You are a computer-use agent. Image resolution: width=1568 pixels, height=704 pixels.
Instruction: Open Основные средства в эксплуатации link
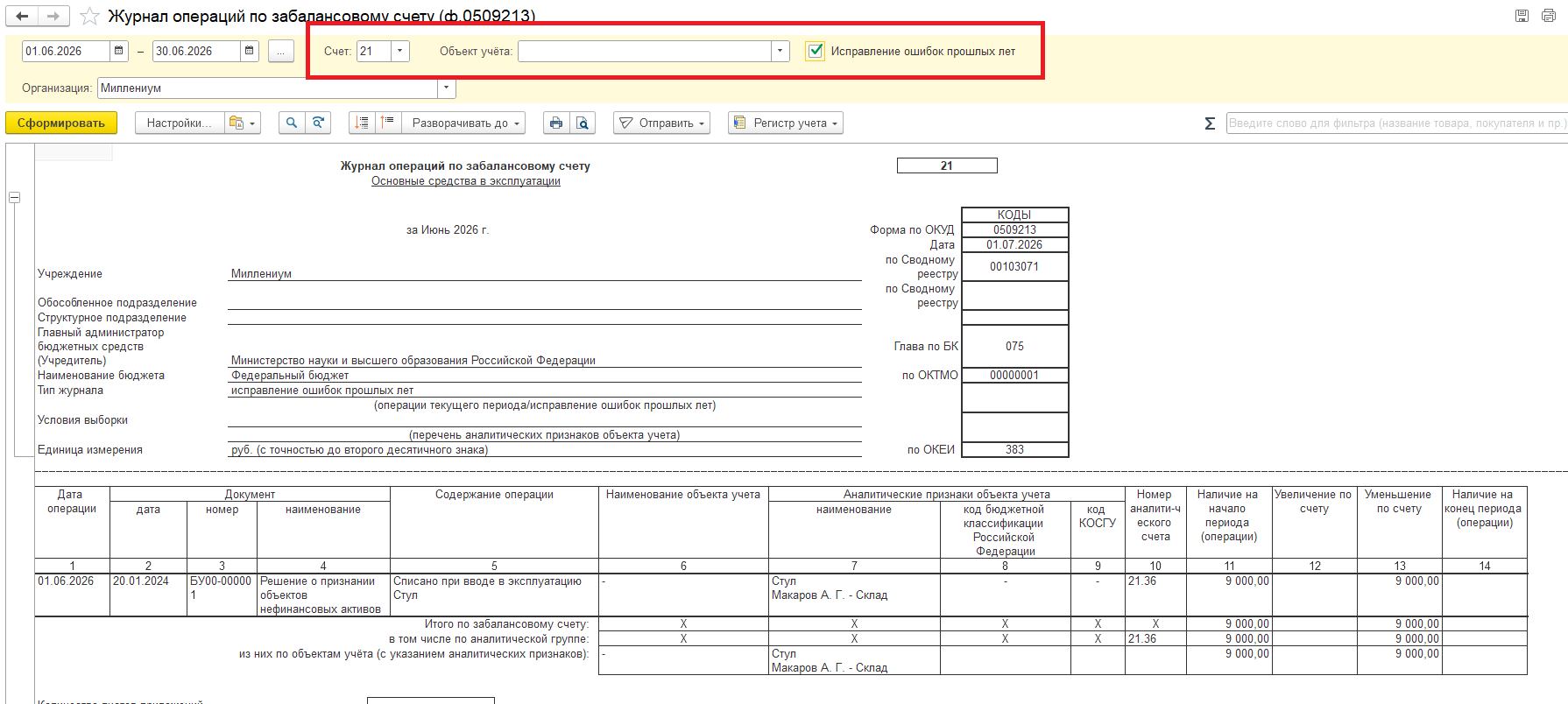coord(466,181)
